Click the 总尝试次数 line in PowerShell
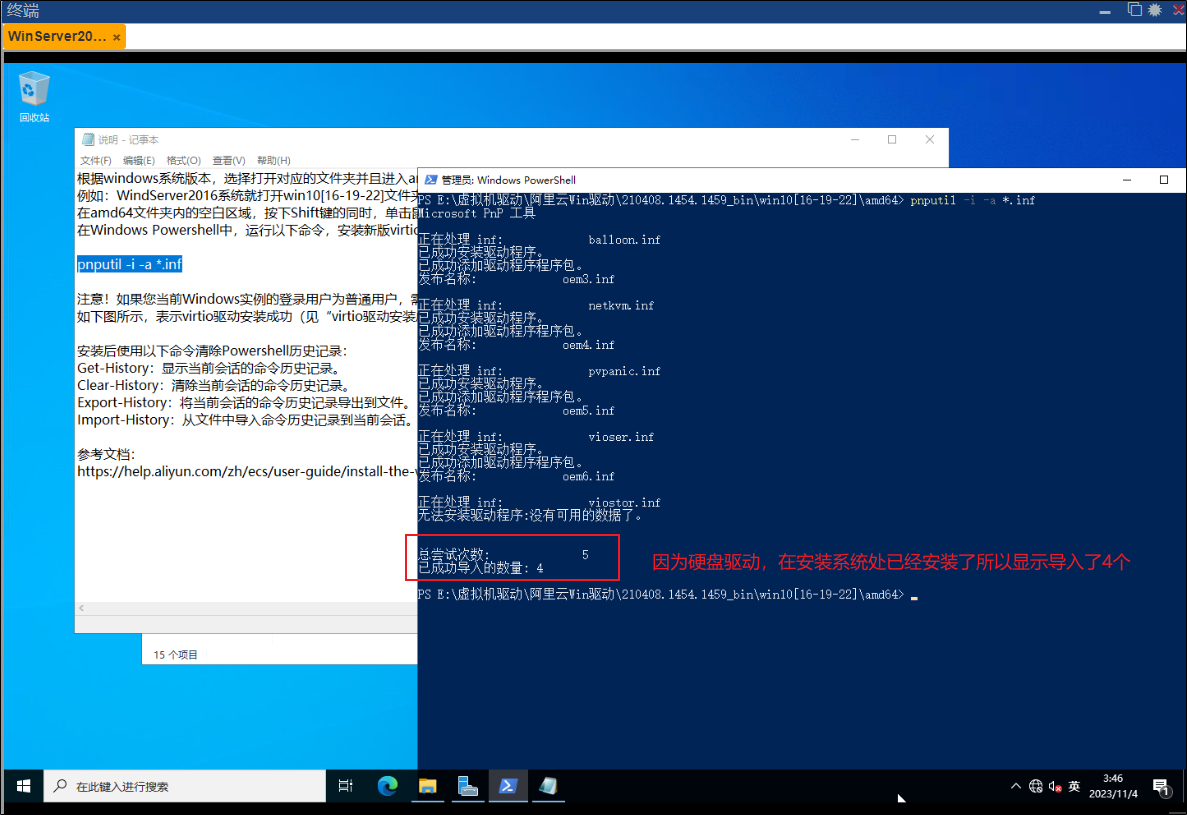 503,555
